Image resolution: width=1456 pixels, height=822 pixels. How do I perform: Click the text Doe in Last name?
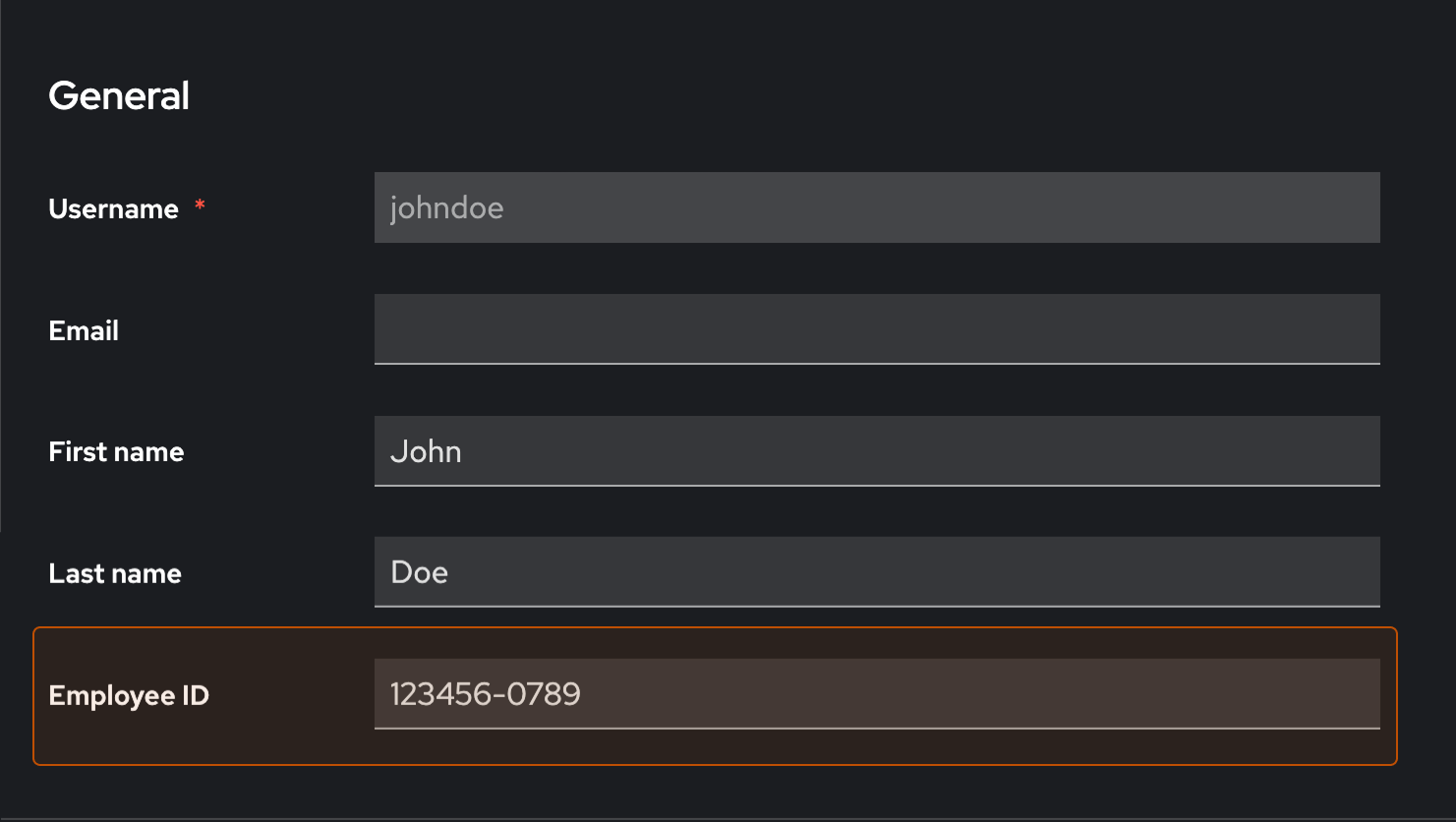pyautogui.click(x=419, y=572)
